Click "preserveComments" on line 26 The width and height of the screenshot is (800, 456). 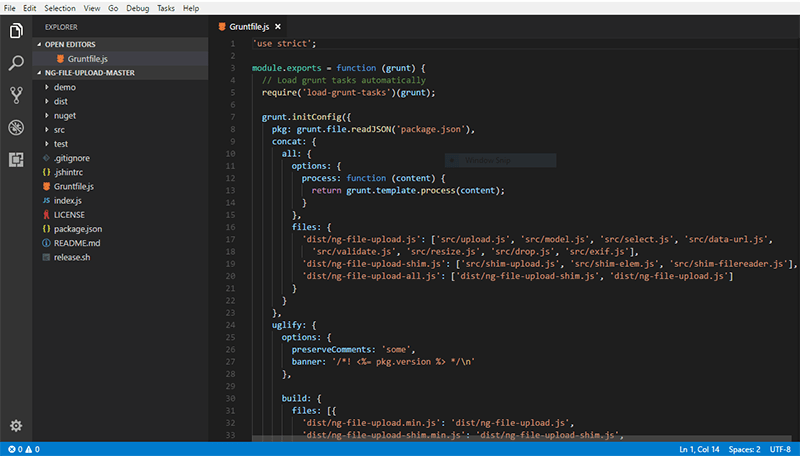(334, 349)
